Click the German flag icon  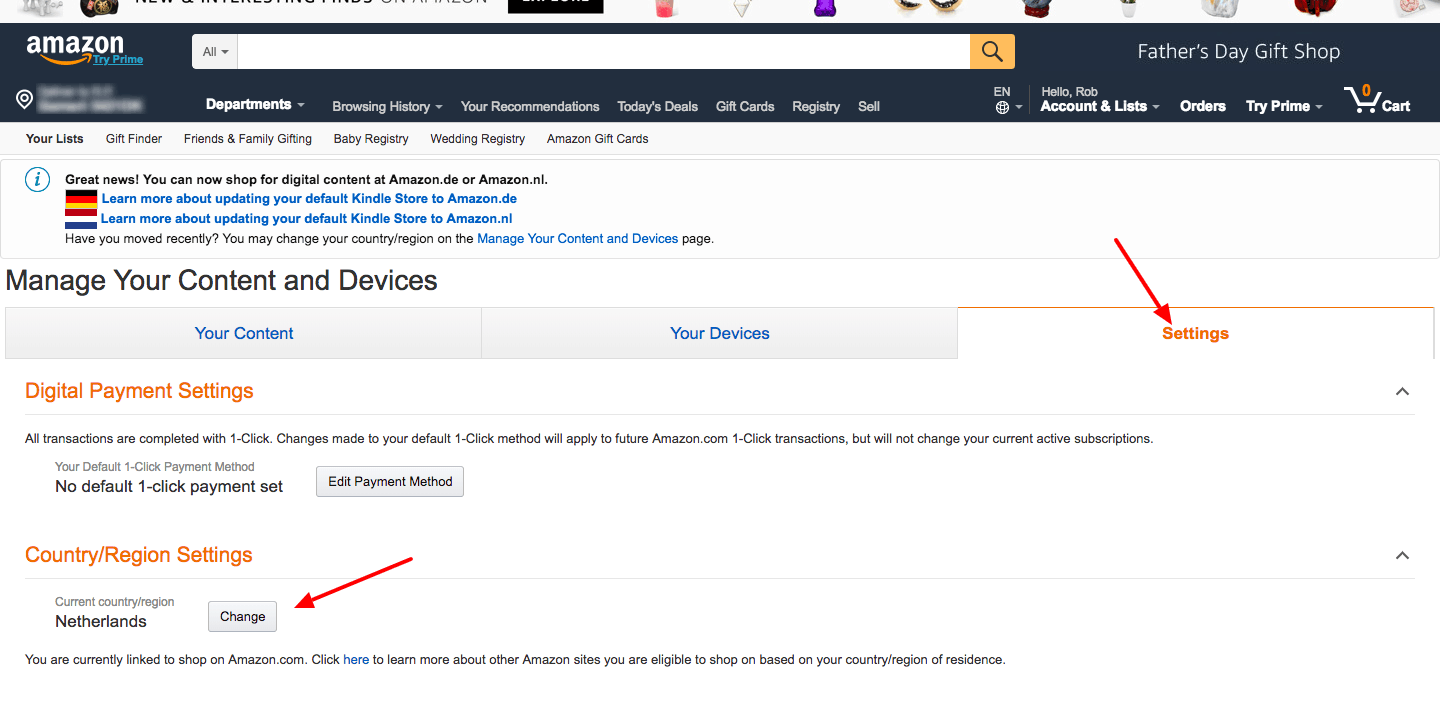[81, 198]
